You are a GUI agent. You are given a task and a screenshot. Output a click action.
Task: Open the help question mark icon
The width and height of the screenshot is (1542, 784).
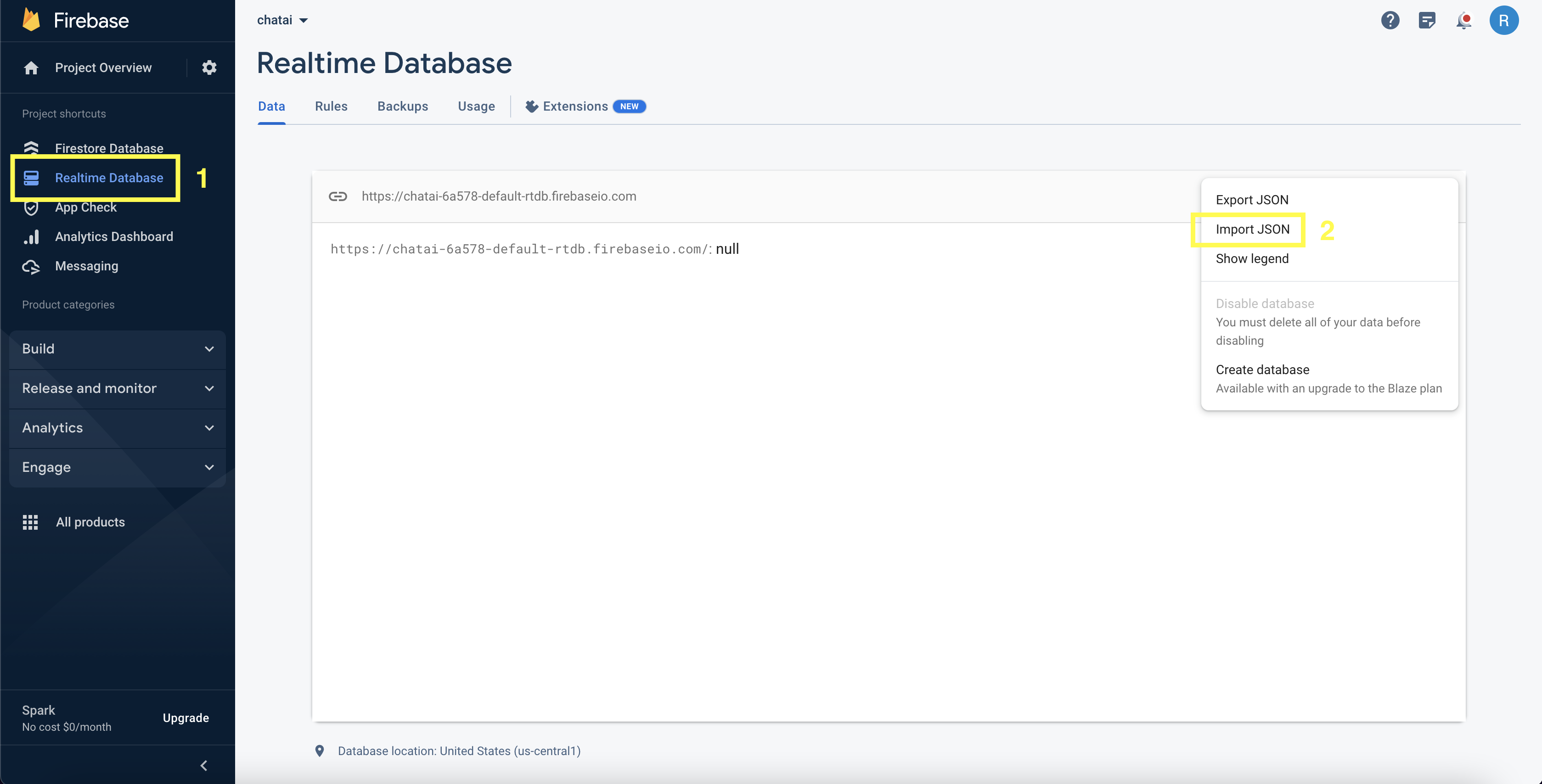[1390, 20]
